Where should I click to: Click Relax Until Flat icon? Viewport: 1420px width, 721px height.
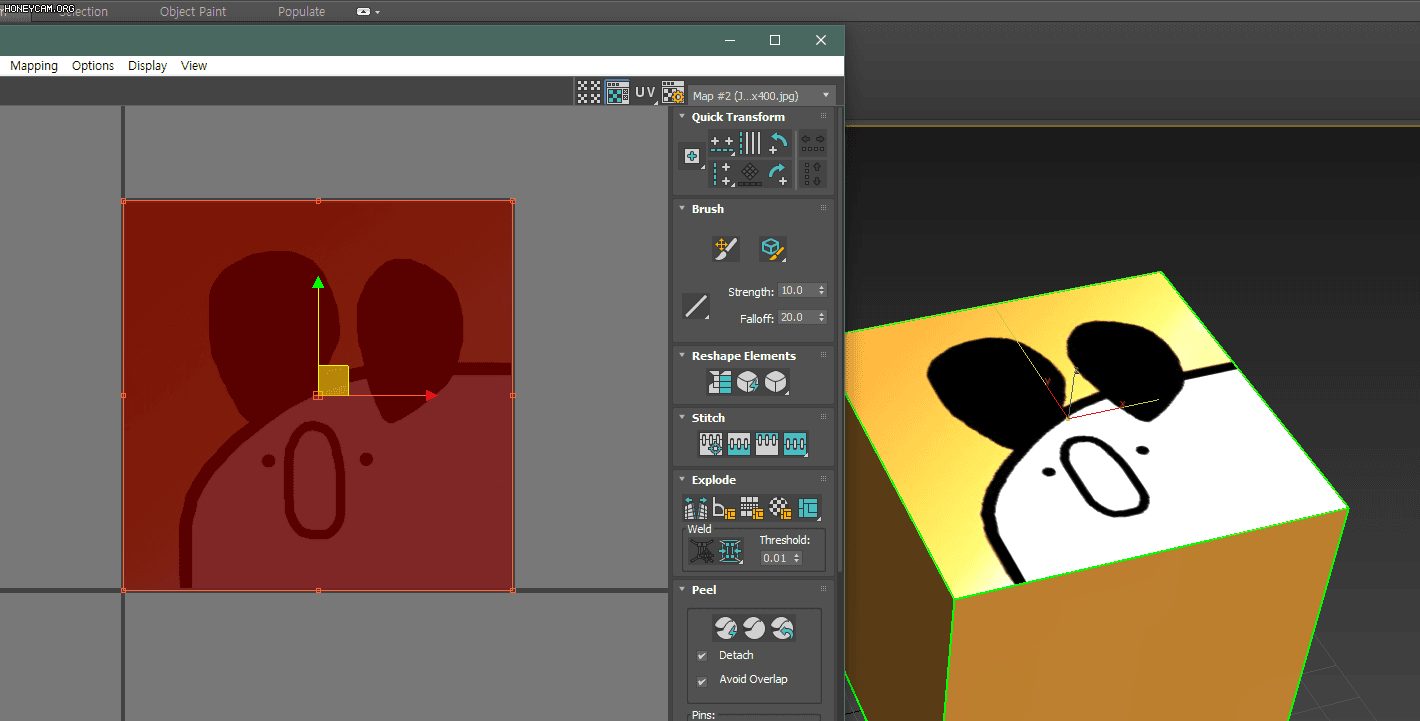748,382
